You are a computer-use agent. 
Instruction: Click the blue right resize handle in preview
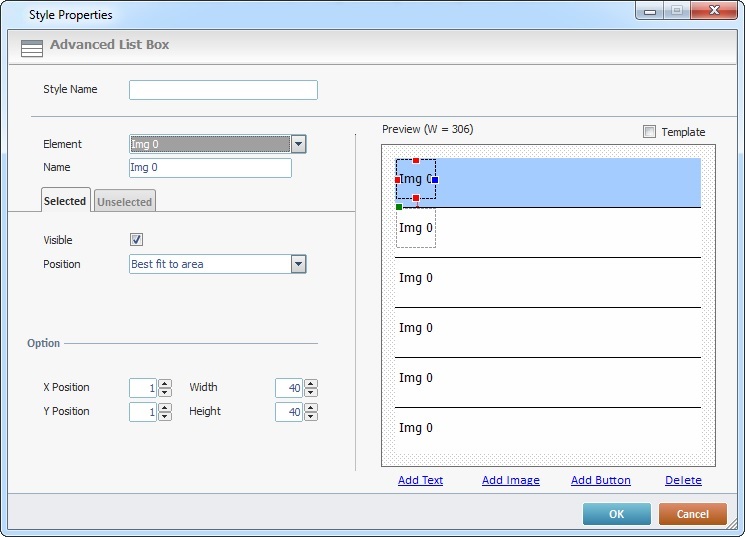[x=435, y=180]
